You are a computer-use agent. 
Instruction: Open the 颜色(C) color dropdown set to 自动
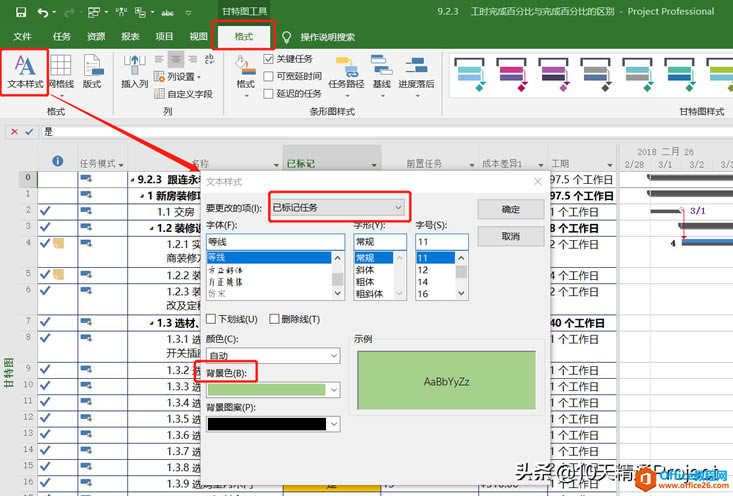point(273,355)
